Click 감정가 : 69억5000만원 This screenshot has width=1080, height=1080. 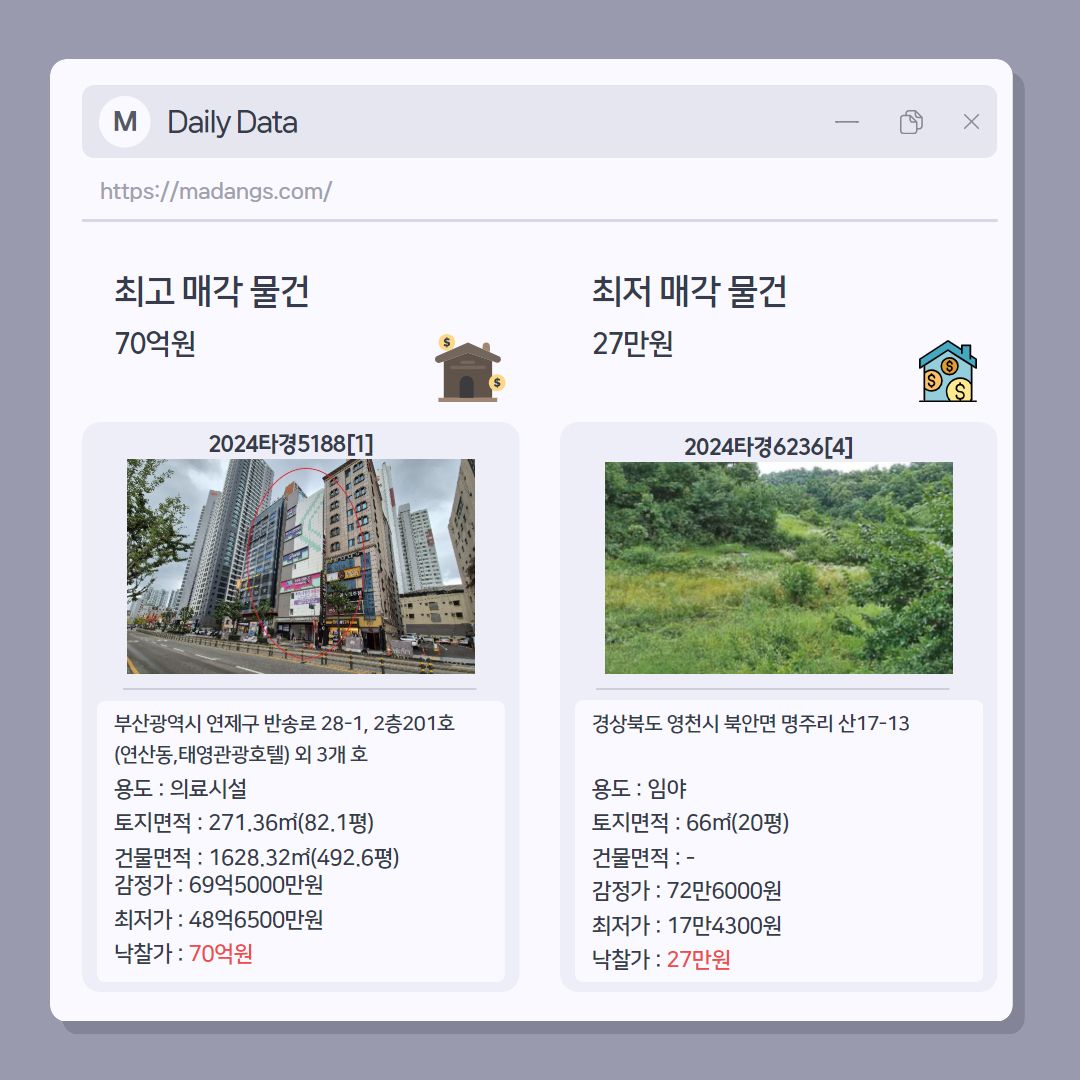point(219,885)
